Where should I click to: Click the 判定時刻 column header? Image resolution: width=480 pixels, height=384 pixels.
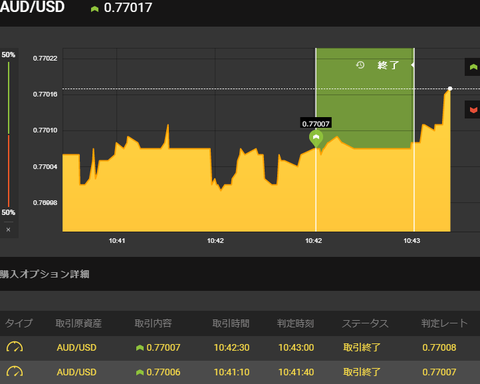click(x=295, y=323)
